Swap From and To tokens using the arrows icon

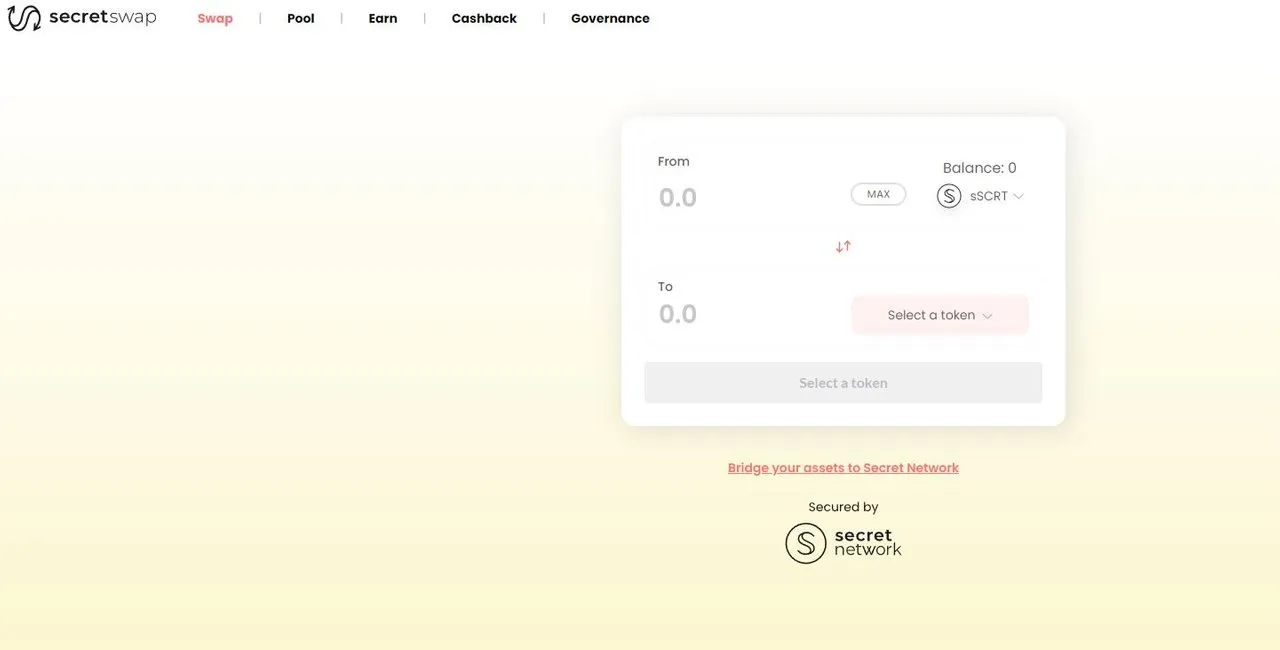click(x=843, y=246)
